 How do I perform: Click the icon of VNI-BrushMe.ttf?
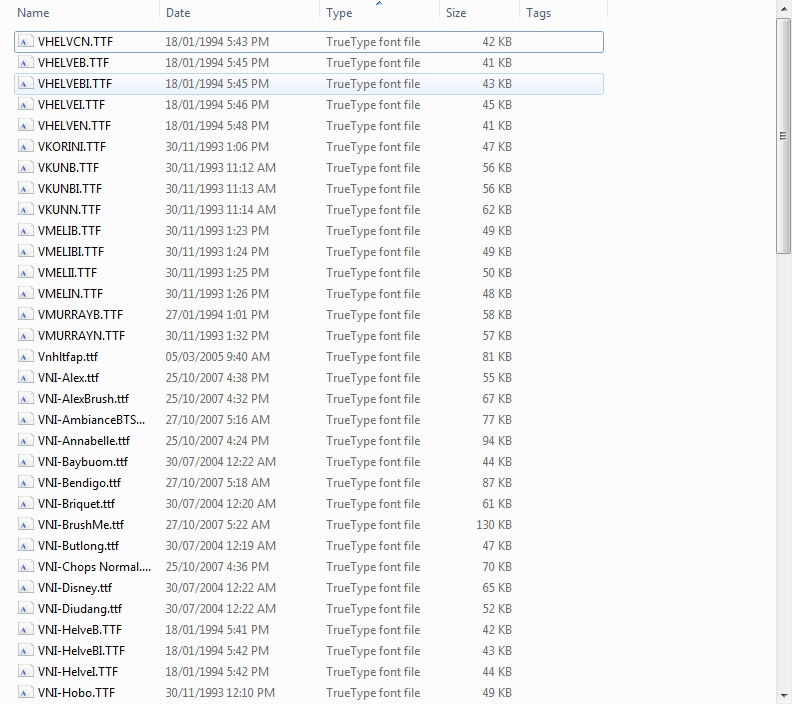(x=24, y=525)
